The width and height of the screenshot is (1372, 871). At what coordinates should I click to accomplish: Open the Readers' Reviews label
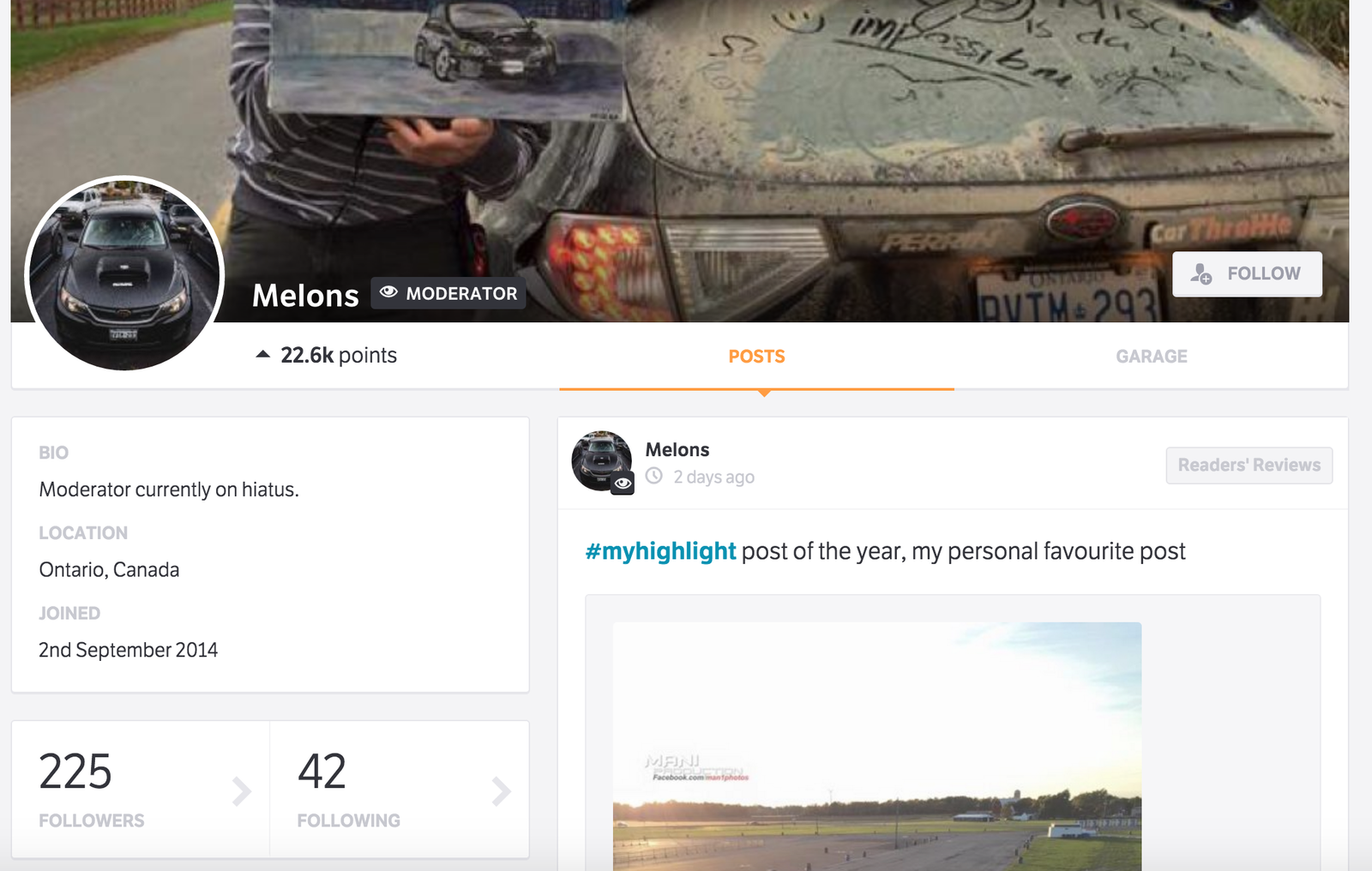click(1249, 466)
